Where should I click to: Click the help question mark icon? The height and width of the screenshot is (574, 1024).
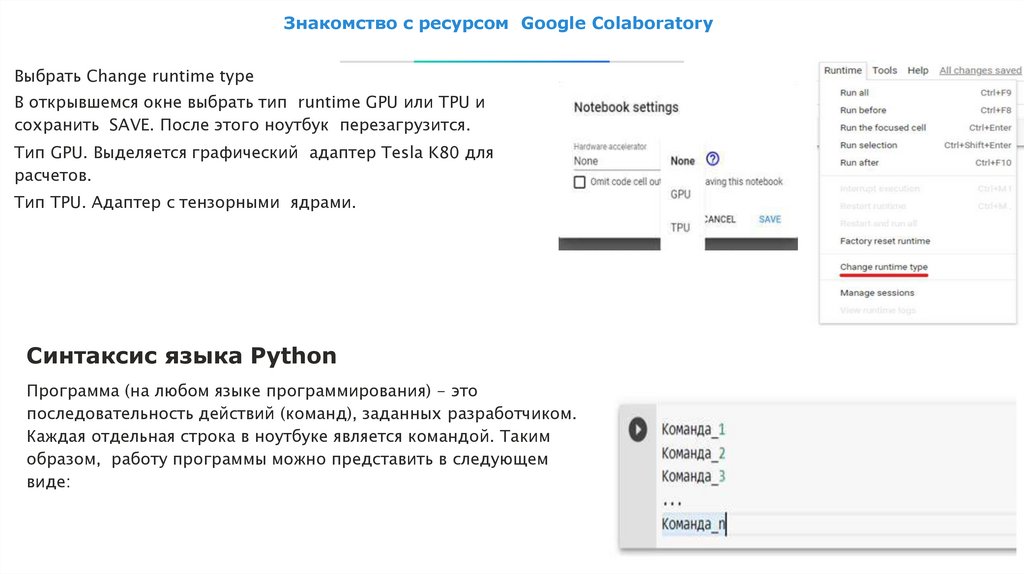click(x=712, y=159)
